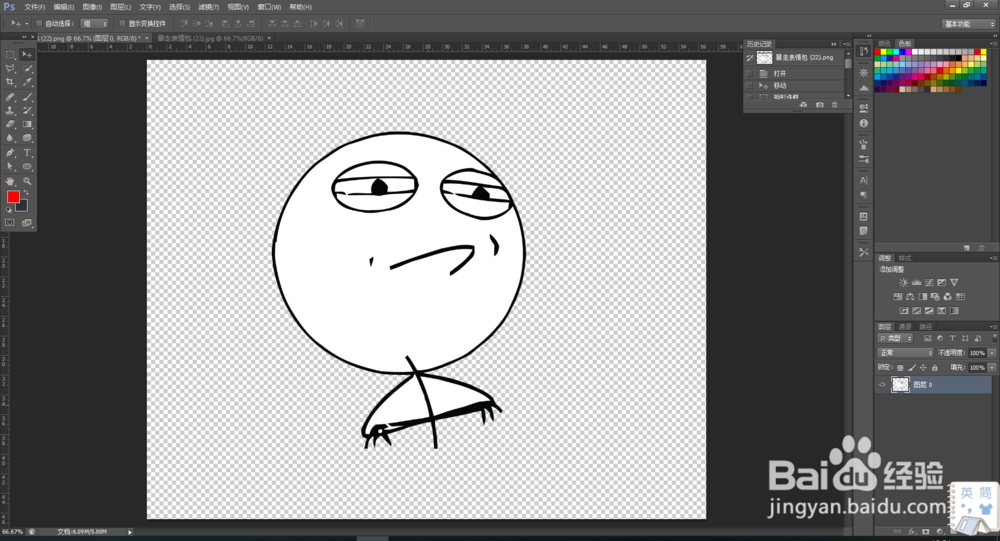Switch to the 样式 panel tab
This screenshot has height=541, width=1000.
(905, 258)
